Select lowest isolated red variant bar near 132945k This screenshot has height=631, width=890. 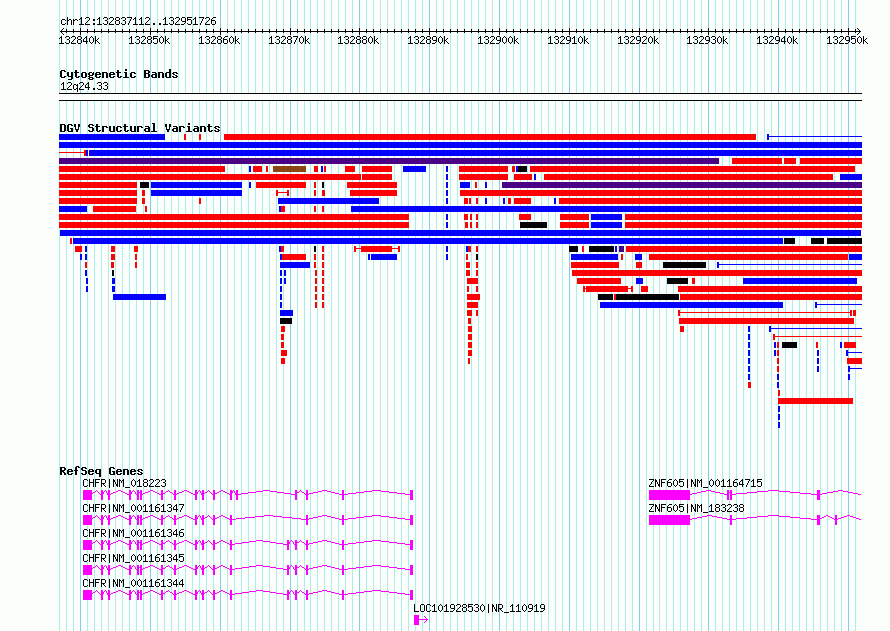pyautogui.click(x=816, y=401)
